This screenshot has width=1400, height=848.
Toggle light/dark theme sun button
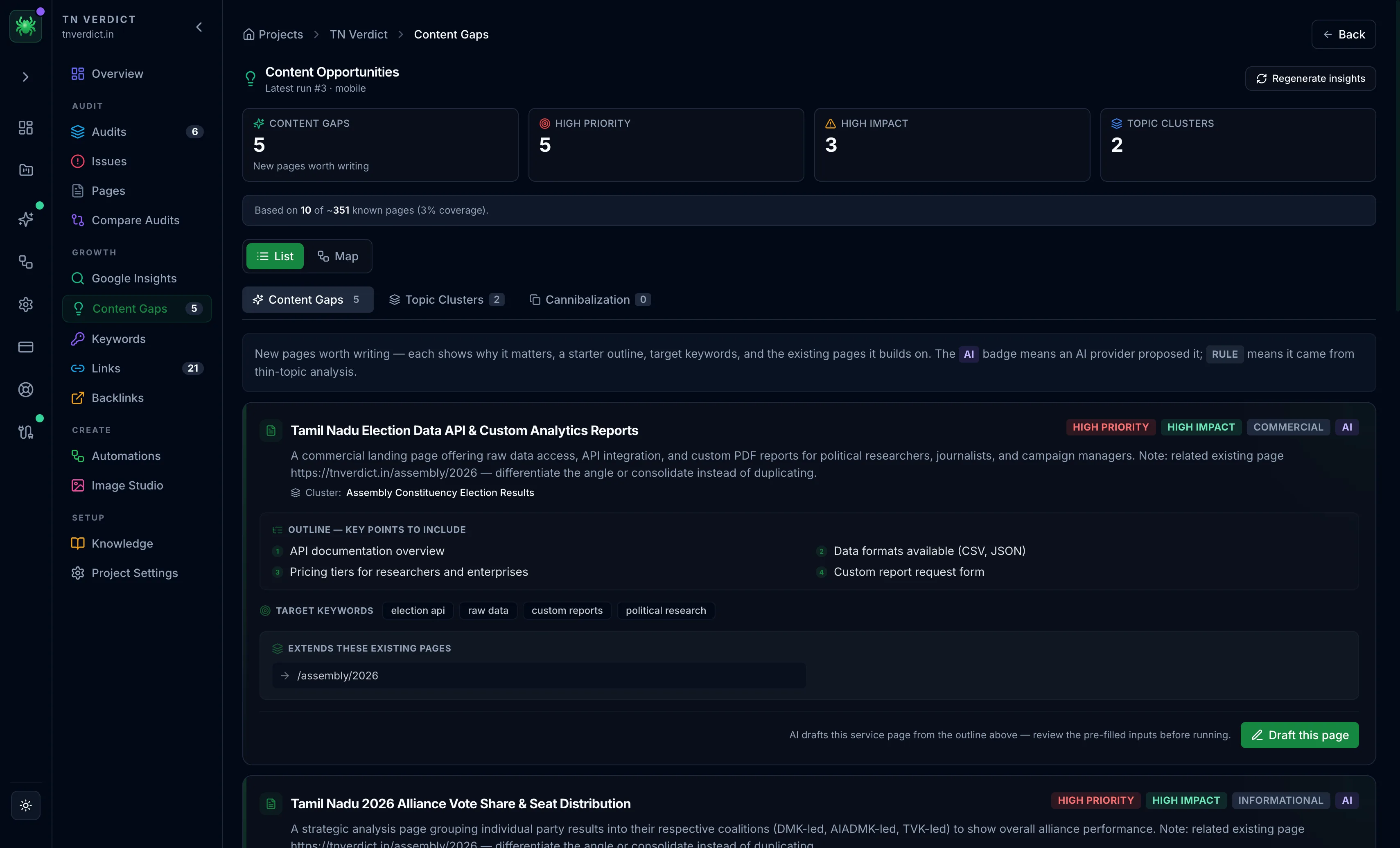coord(25,805)
